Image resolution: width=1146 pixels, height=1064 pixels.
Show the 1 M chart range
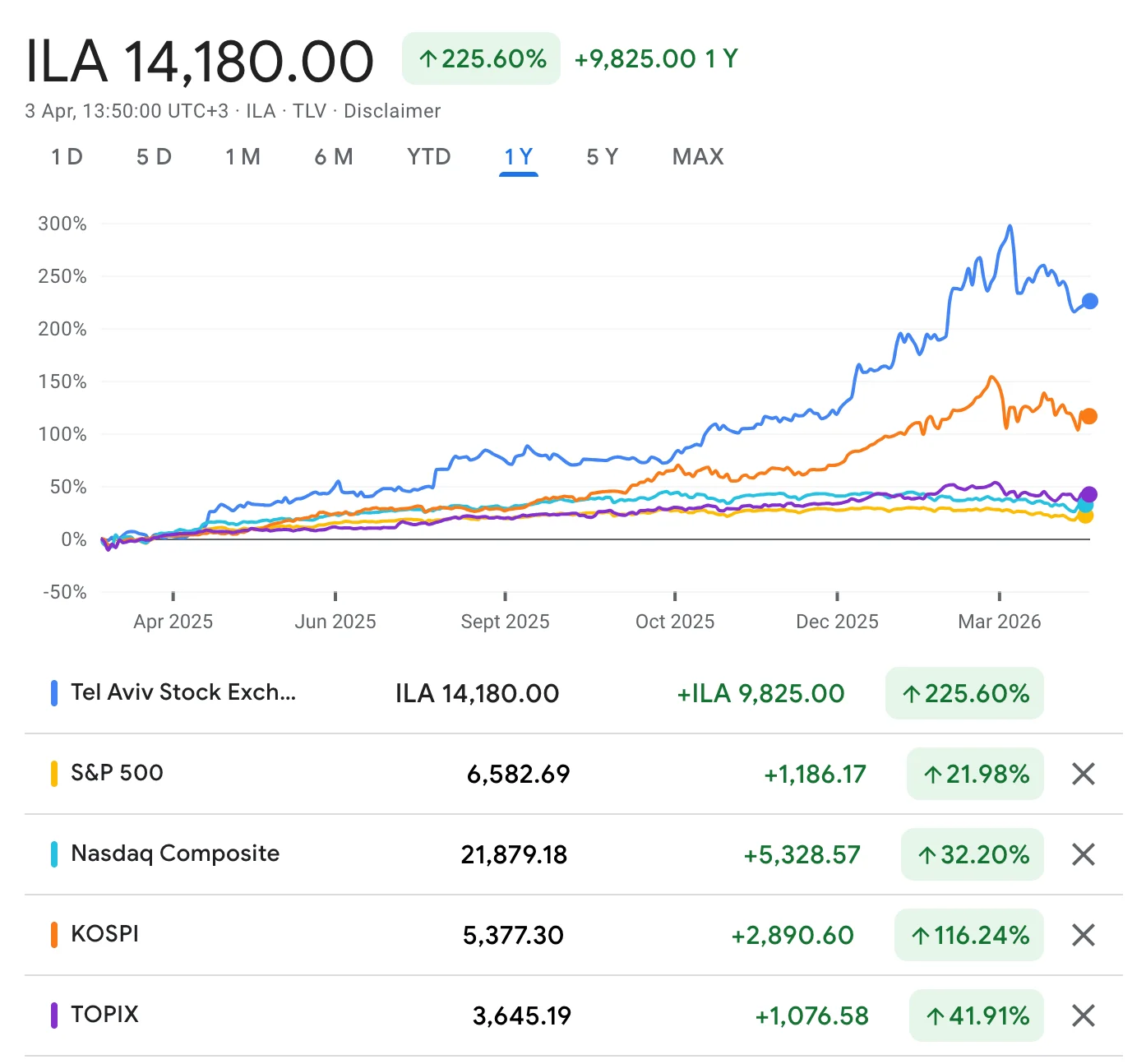pos(243,157)
